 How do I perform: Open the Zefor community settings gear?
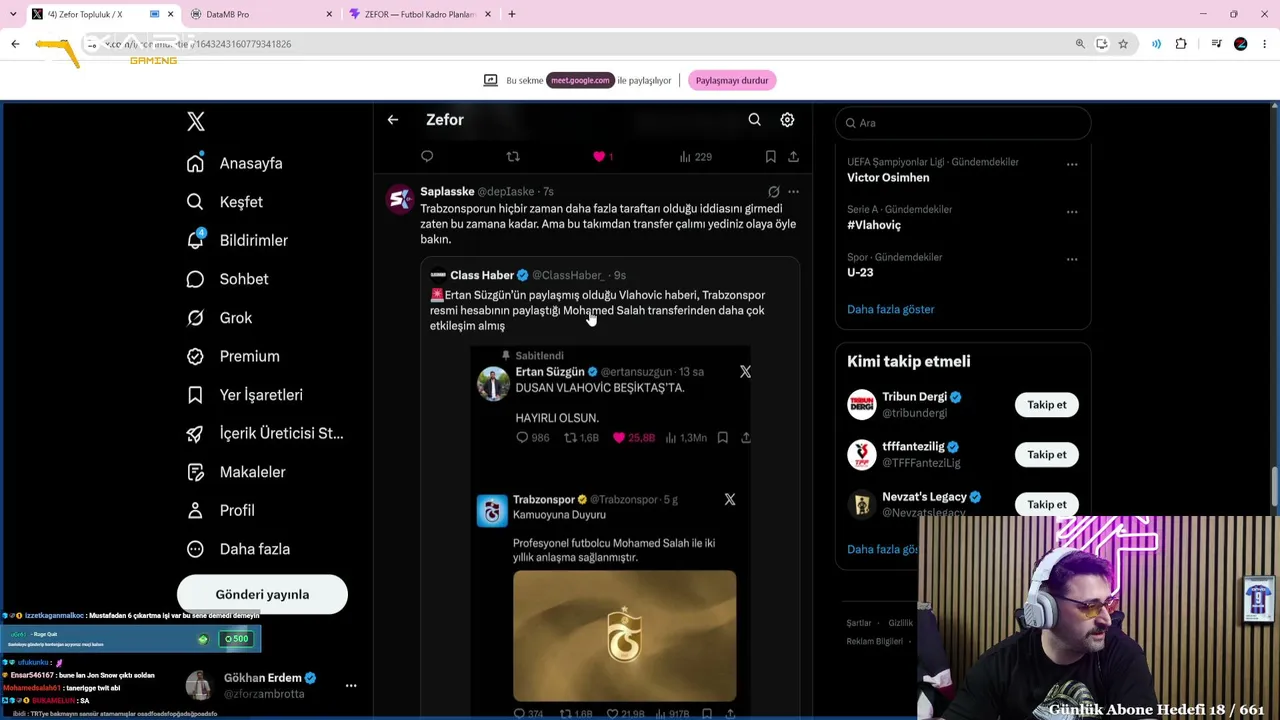787,120
